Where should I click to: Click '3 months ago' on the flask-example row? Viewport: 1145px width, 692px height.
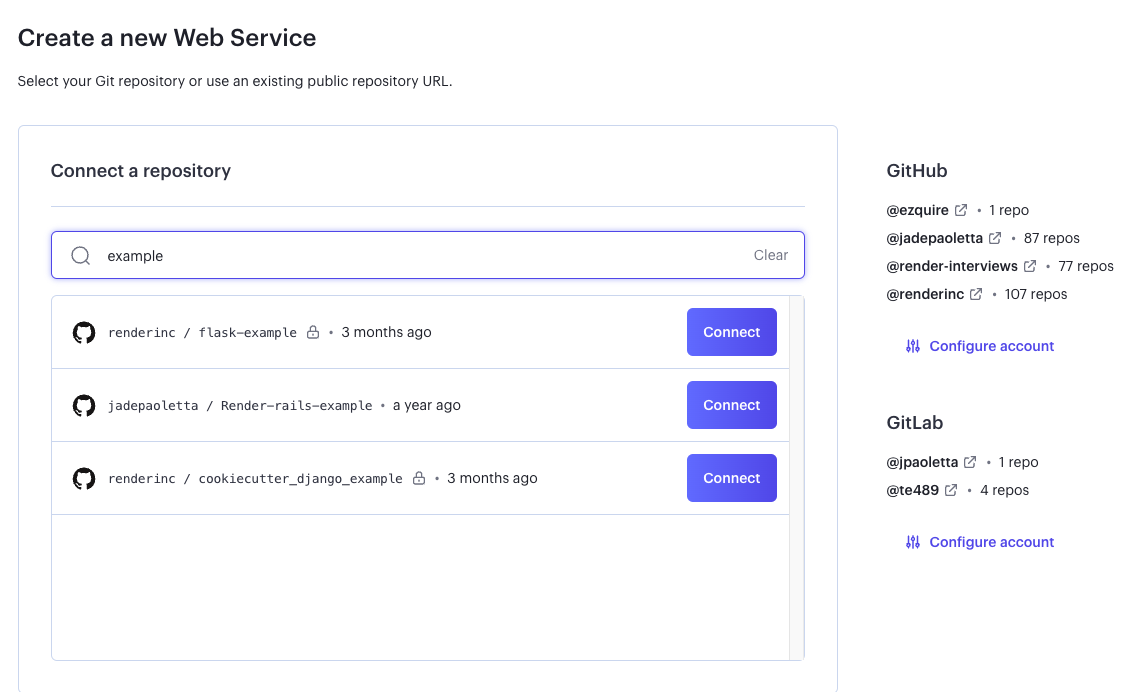(x=386, y=332)
